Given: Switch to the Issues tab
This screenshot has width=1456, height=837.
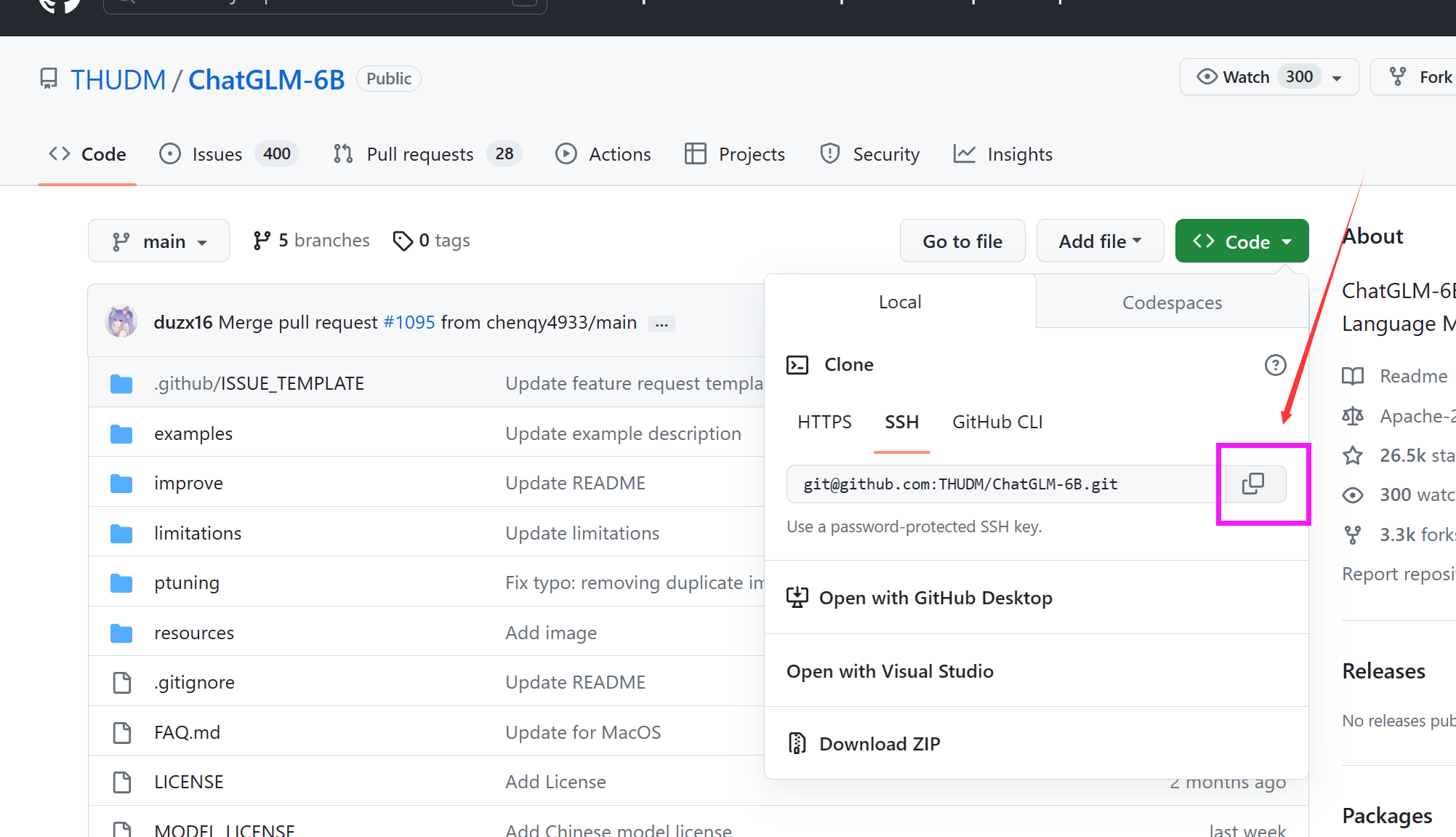Looking at the screenshot, I should click(x=229, y=154).
